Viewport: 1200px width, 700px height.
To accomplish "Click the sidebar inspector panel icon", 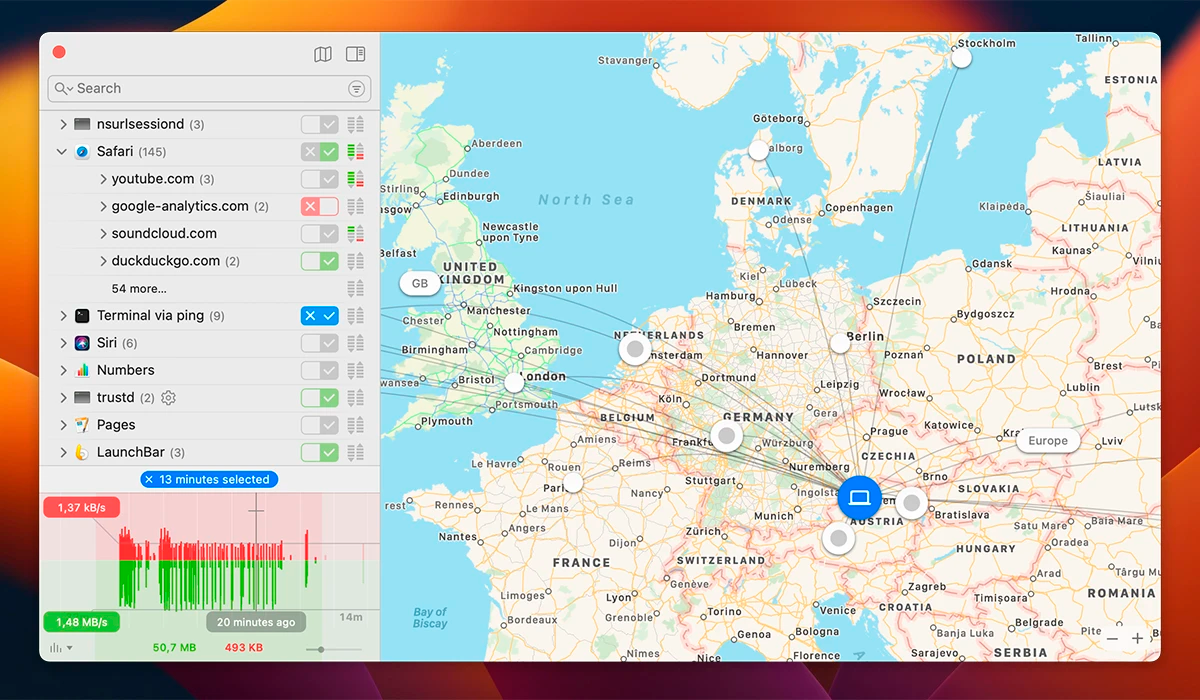I will click(x=355, y=55).
